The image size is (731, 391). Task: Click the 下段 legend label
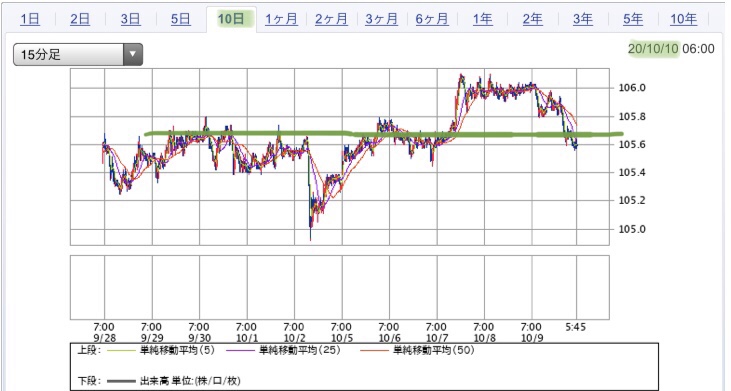(88, 381)
